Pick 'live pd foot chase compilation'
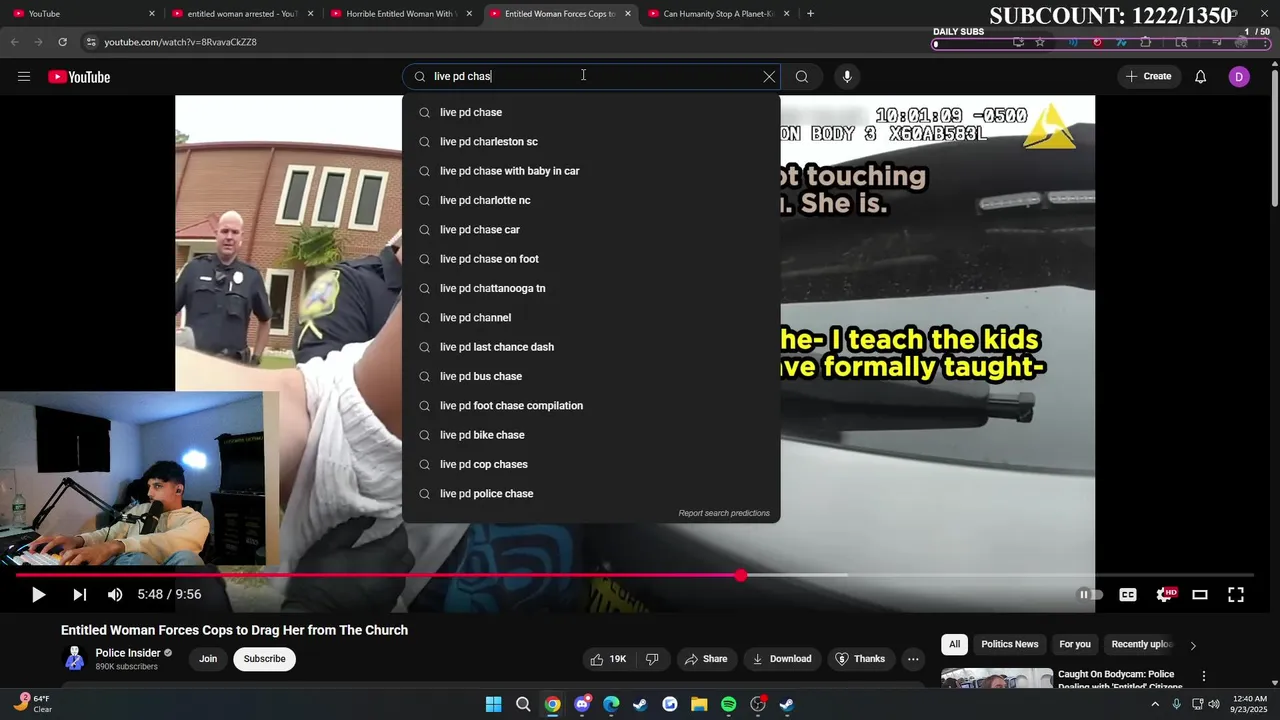This screenshot has height=720, width=1280. coord(591,406)
